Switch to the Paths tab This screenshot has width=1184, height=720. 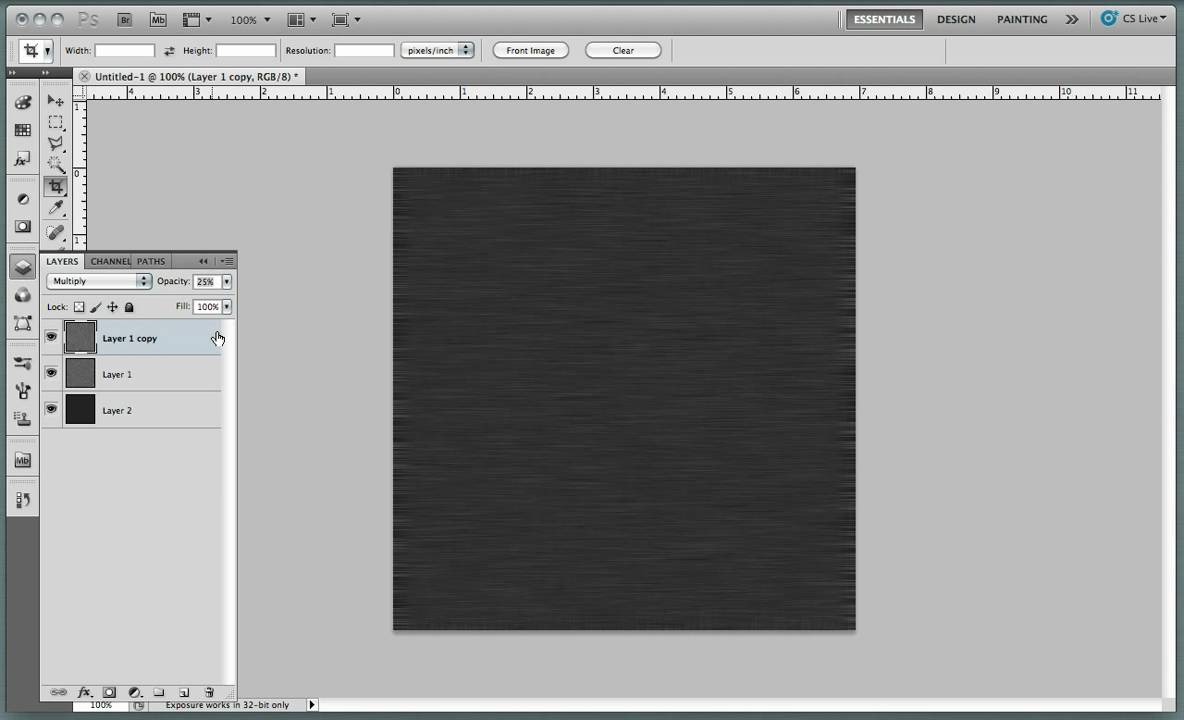[x=151, y=261]
